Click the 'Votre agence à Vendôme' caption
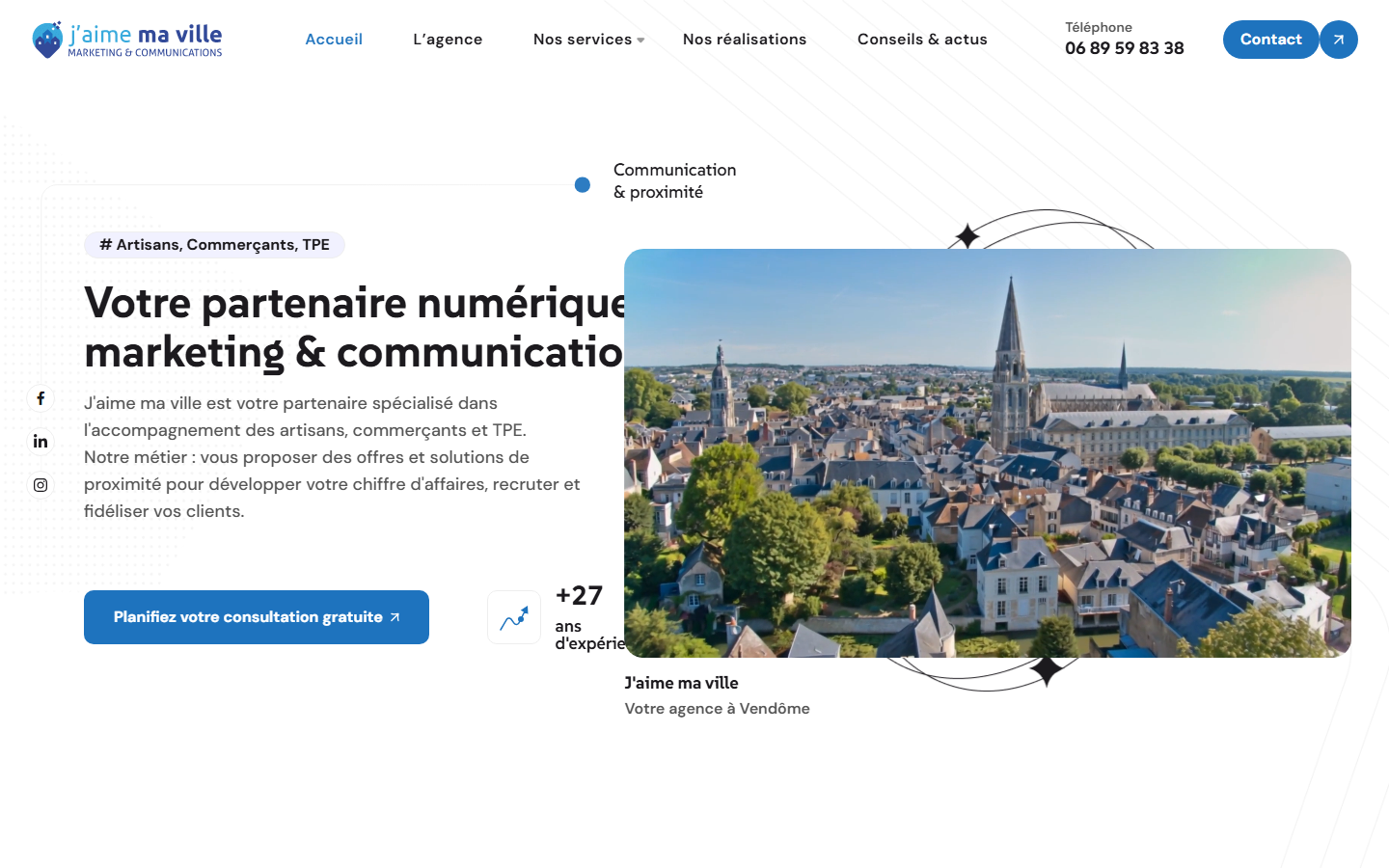Viewport: 1389px width, 868px height. [x=717, y=709]
